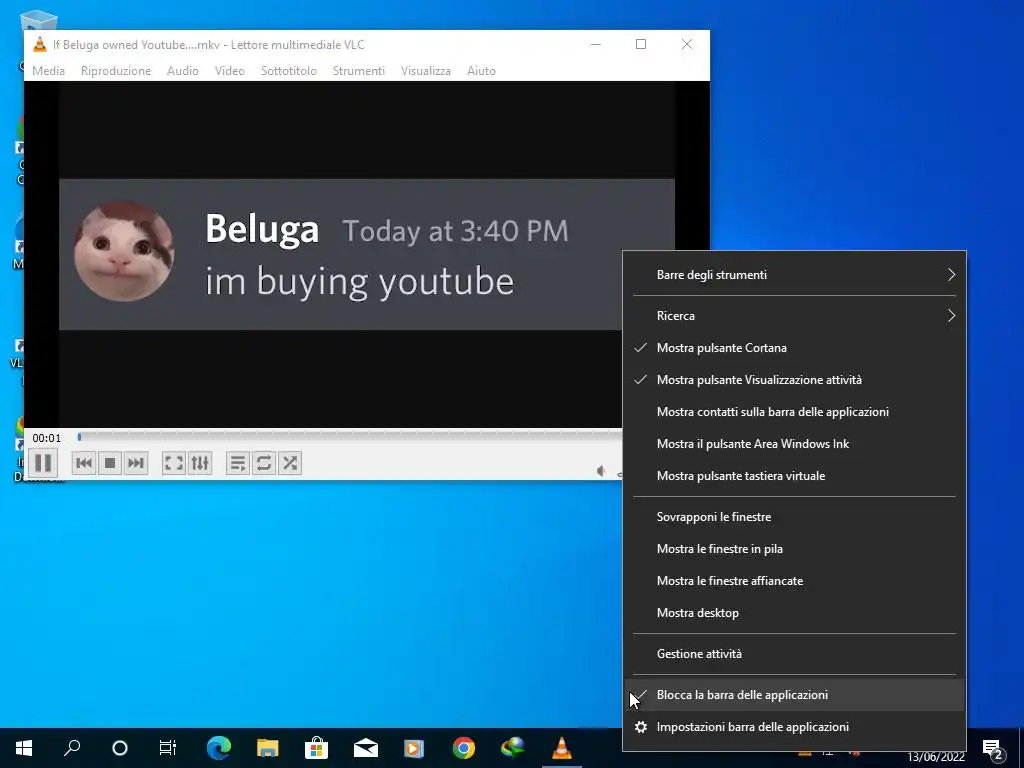Open the Audio menu
Viewport: 1024px width, 768px height.
[x=182, y=71]
